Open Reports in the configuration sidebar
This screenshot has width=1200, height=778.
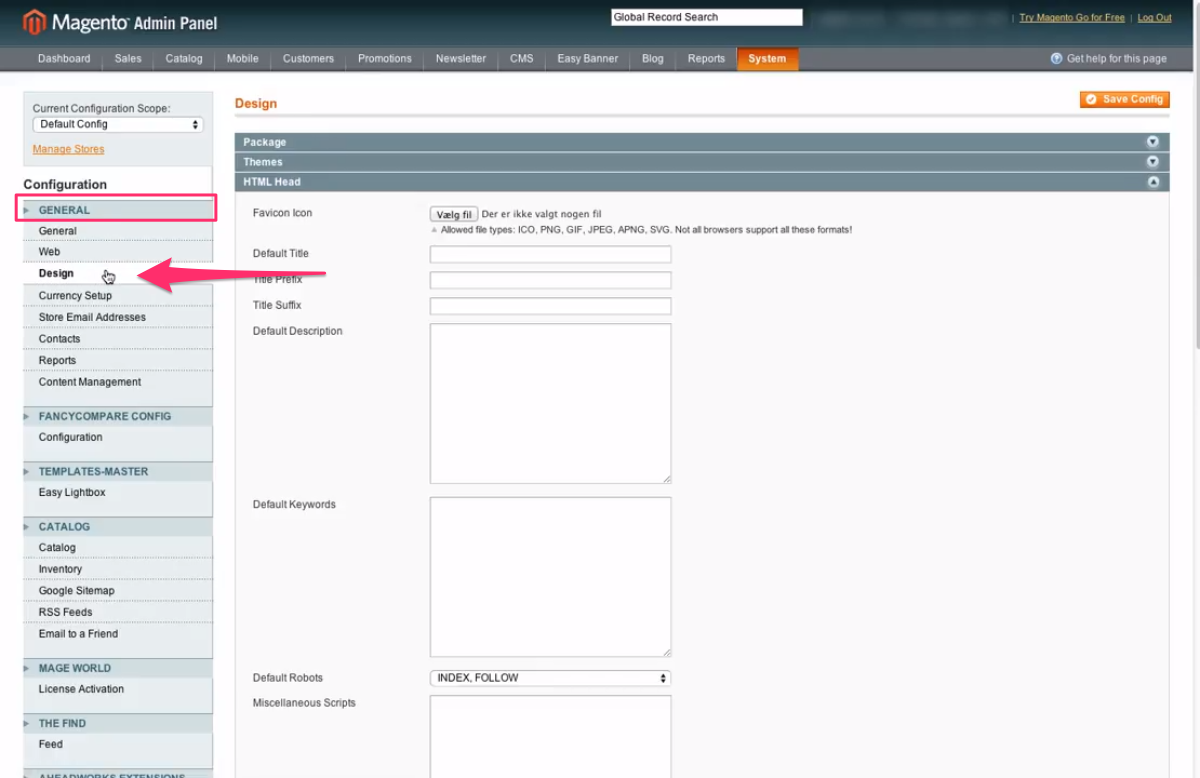click(x=118, y=360)
